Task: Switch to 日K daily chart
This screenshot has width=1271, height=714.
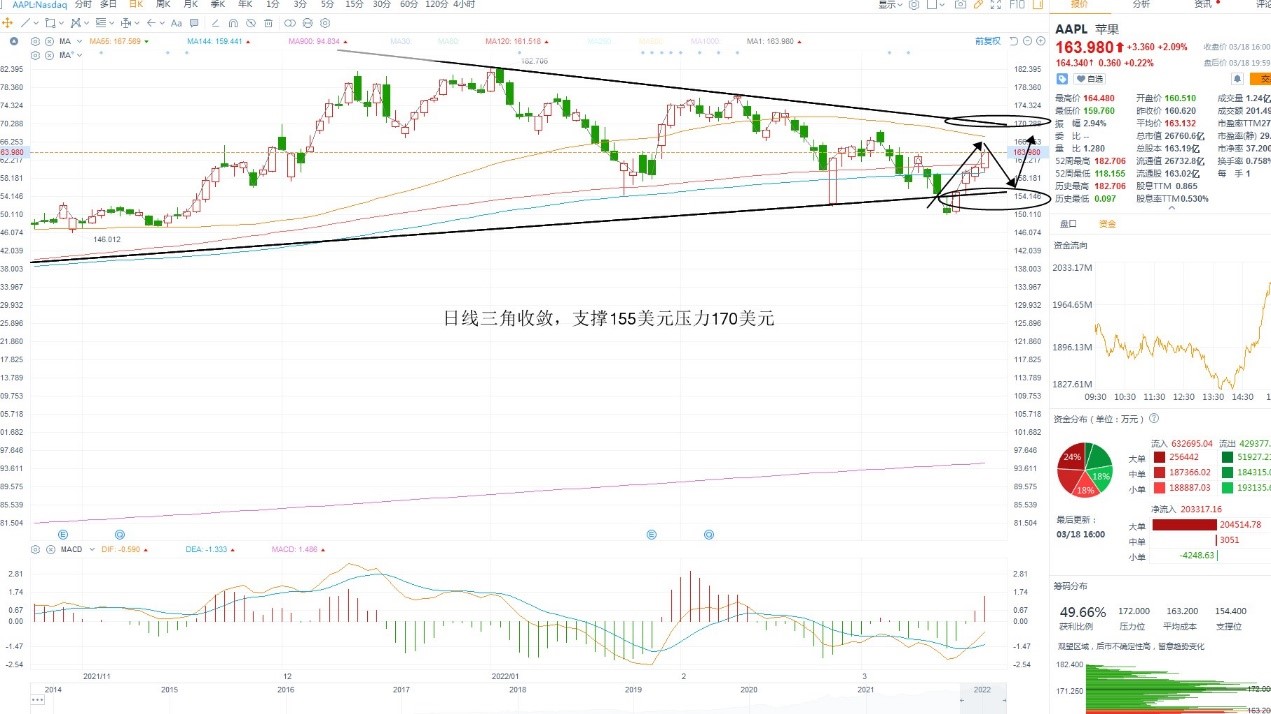Action: click(x=136, y=5)
